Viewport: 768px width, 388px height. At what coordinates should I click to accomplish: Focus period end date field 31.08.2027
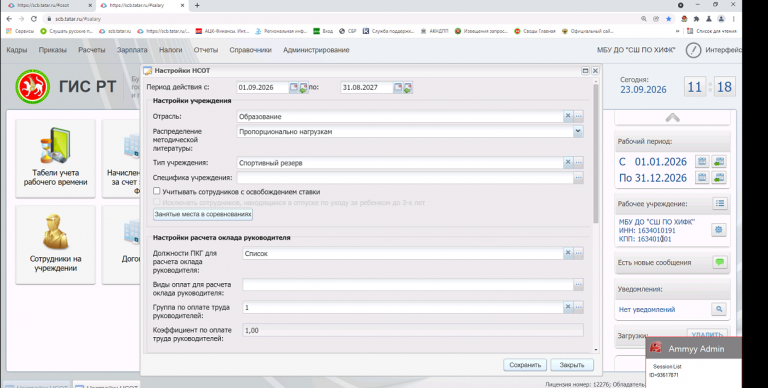coord(366,87)
